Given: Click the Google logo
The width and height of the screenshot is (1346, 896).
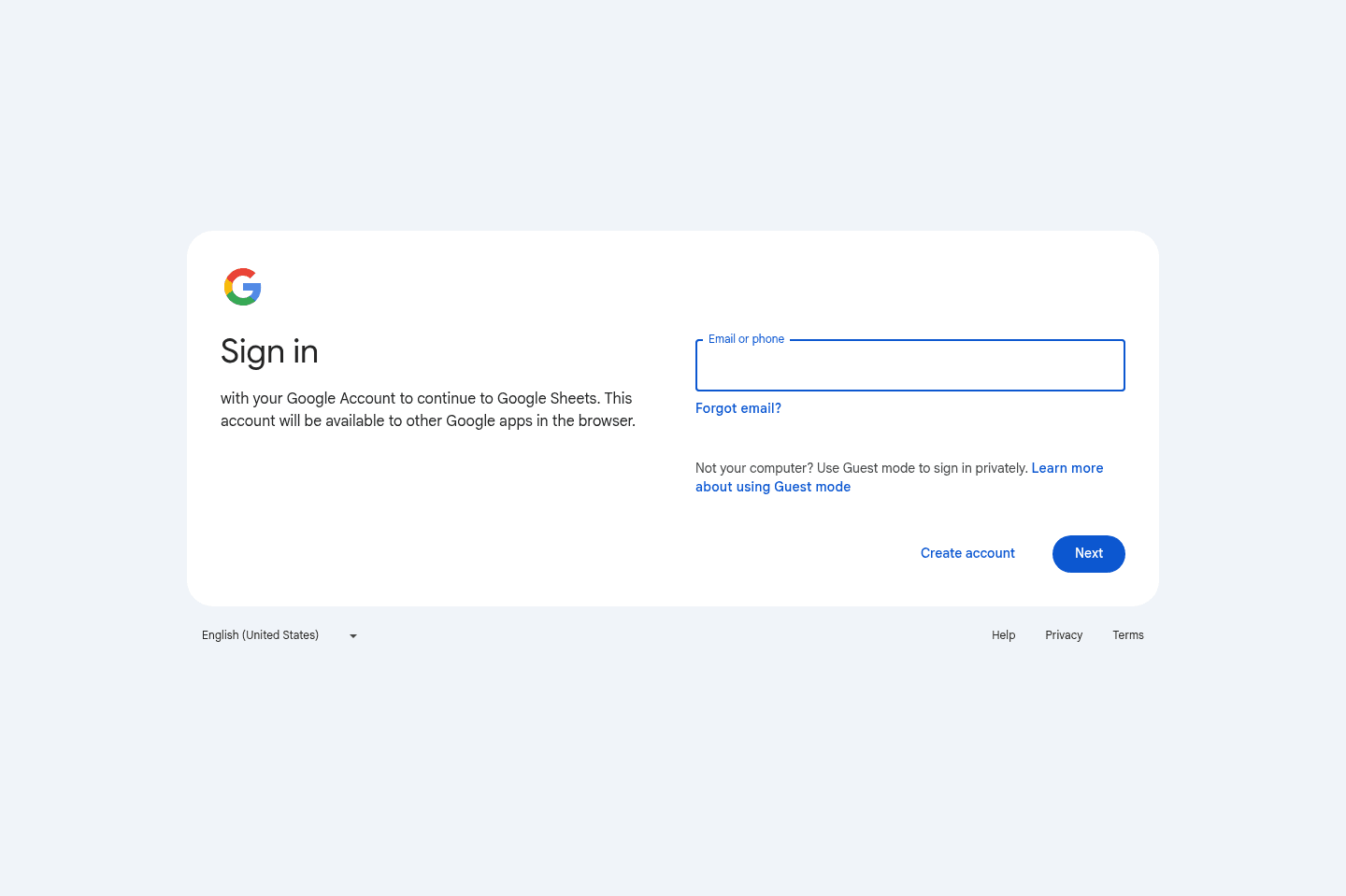Looking at the screenshot, I should pyautogui.click(x=242, y=287).
